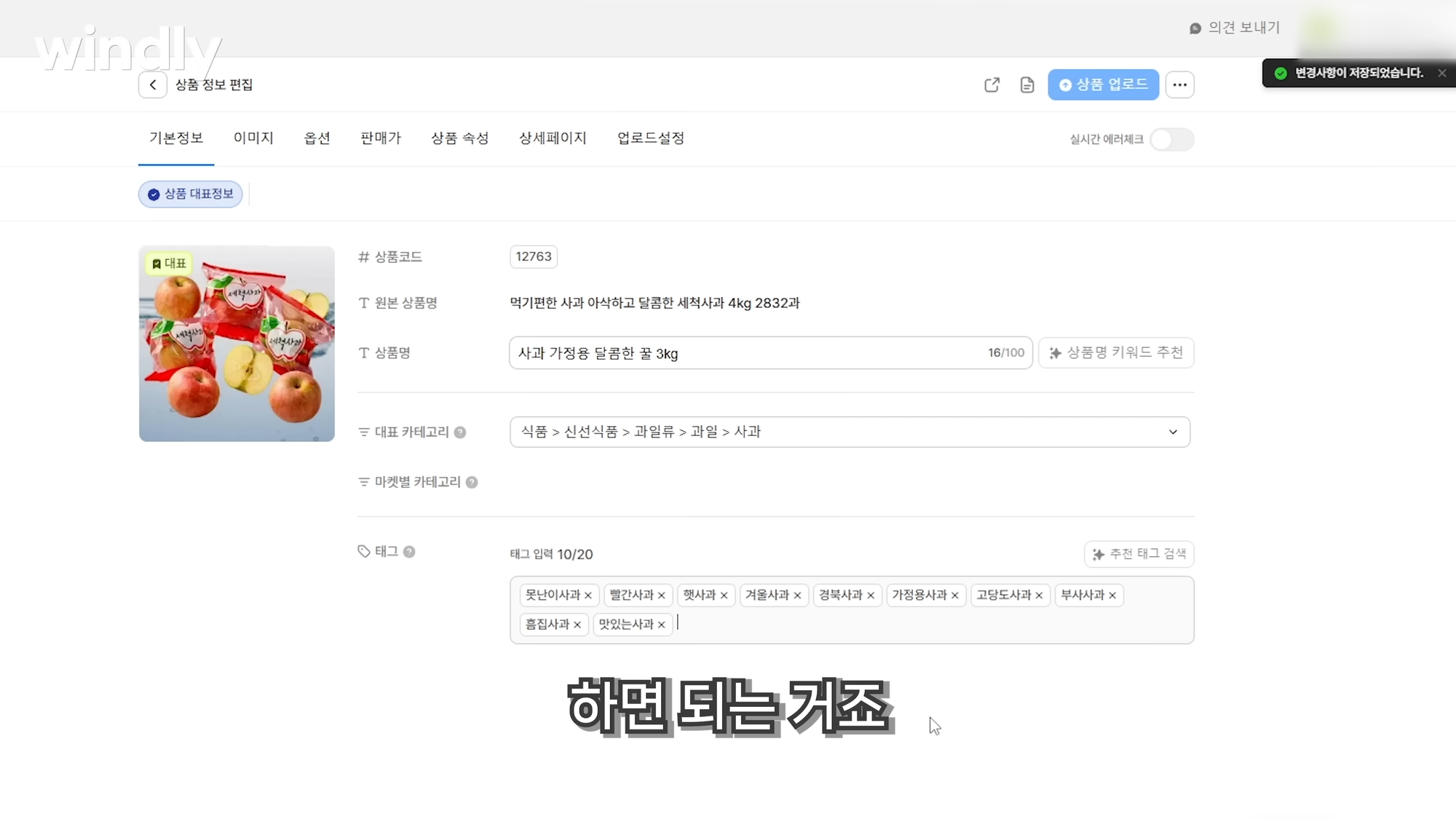This screenshot has width=1456, height=819.
Task: Click the document/memo icon in the top toolbar
Action: (x=1026, y=84)
